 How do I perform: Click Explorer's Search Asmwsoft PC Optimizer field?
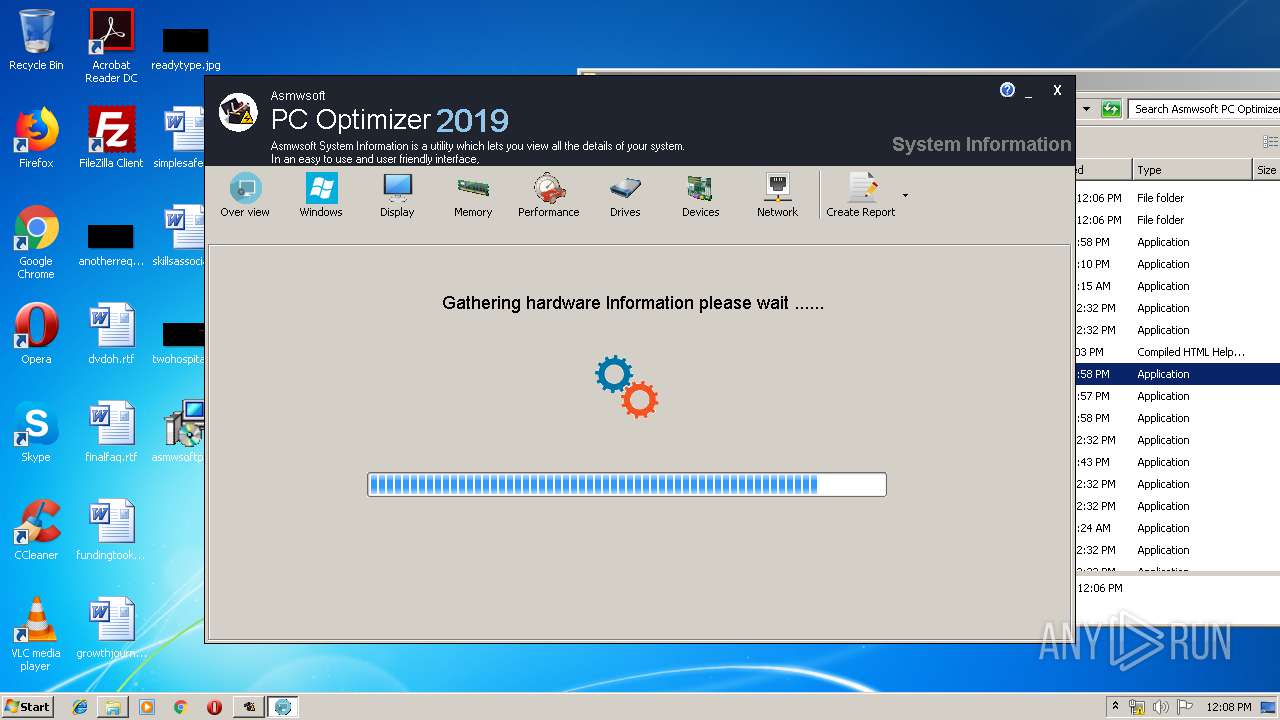[1205, 109]
